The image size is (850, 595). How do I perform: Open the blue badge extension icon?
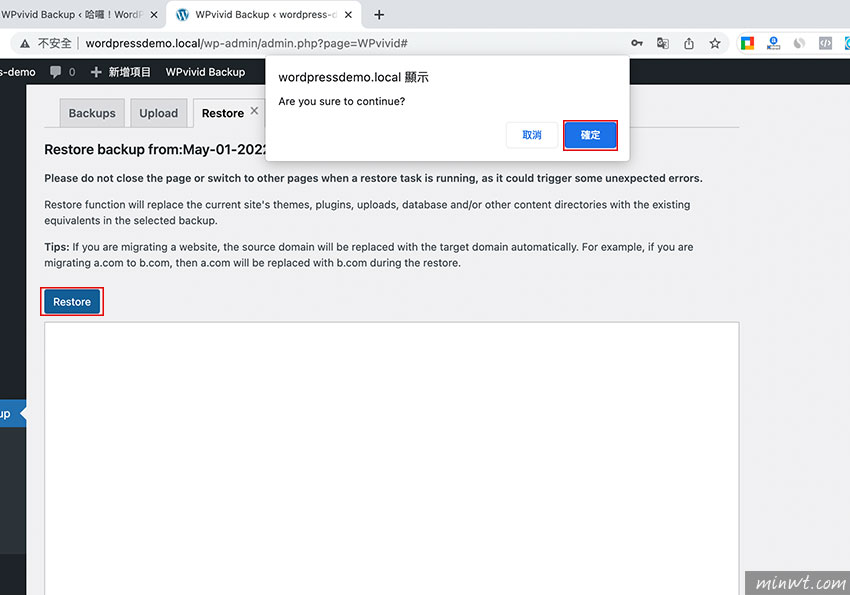[774, 43]
